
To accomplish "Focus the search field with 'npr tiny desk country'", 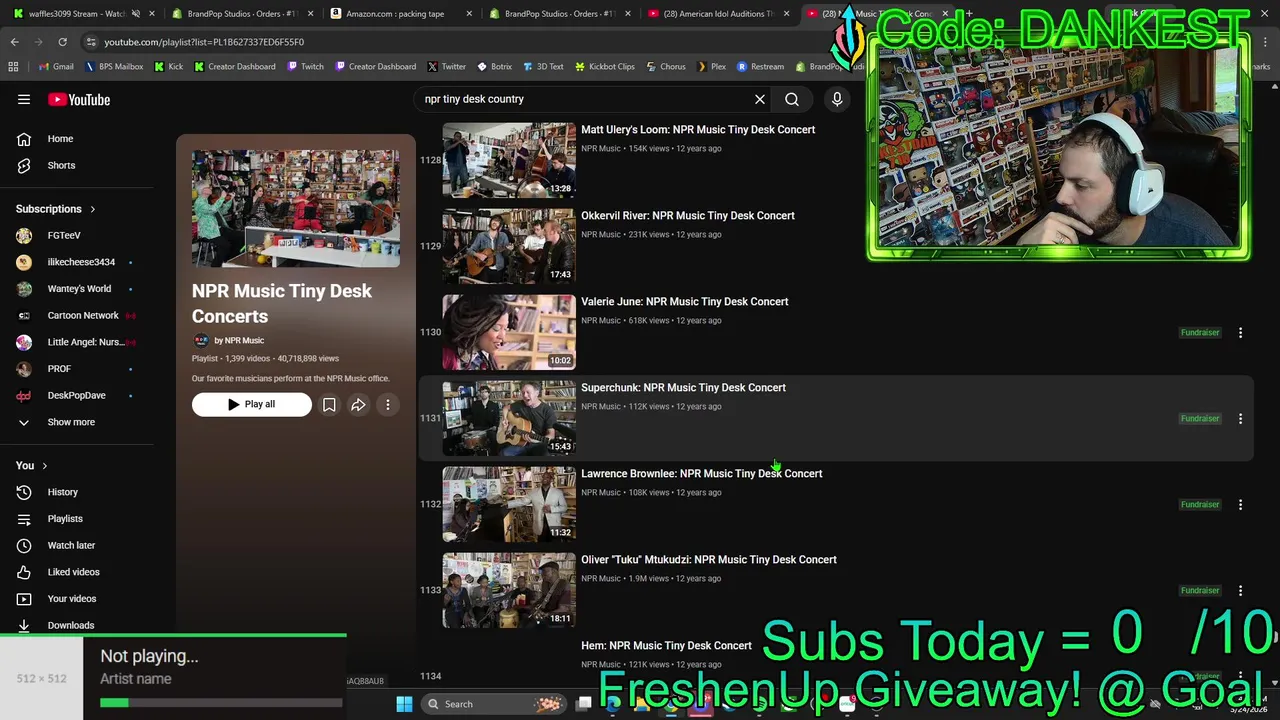I will pos(585,99).
